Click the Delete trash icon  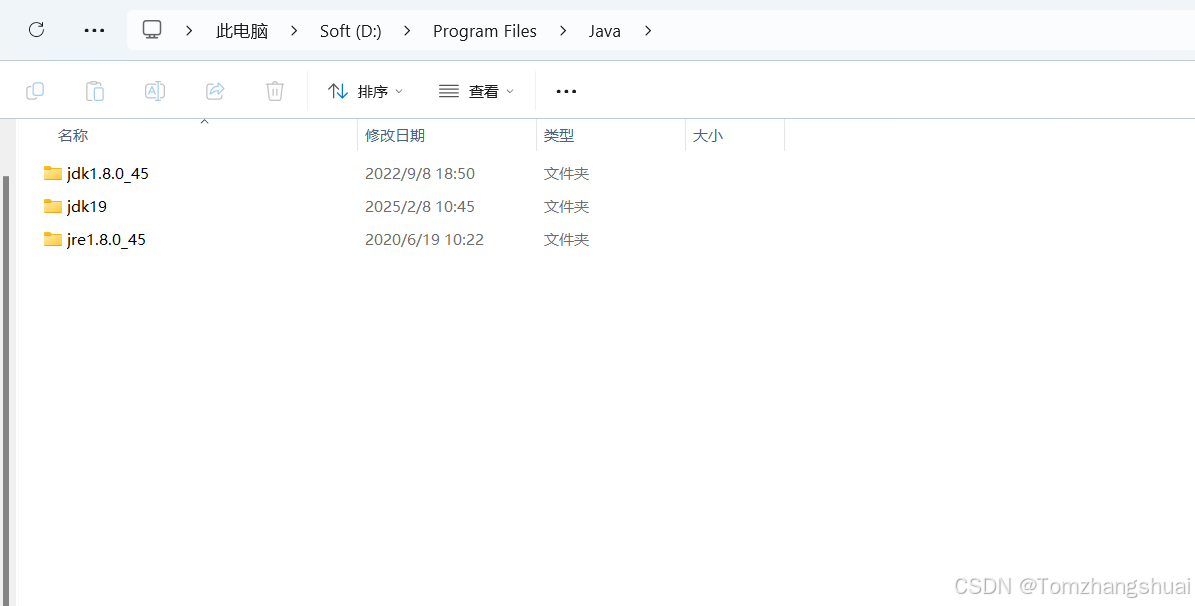tap(275, 90)
